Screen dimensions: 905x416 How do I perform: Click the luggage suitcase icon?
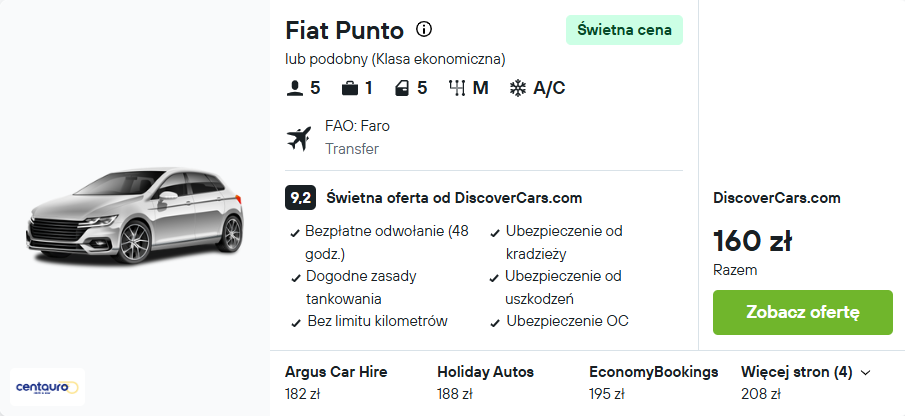[x=350, y=88]
